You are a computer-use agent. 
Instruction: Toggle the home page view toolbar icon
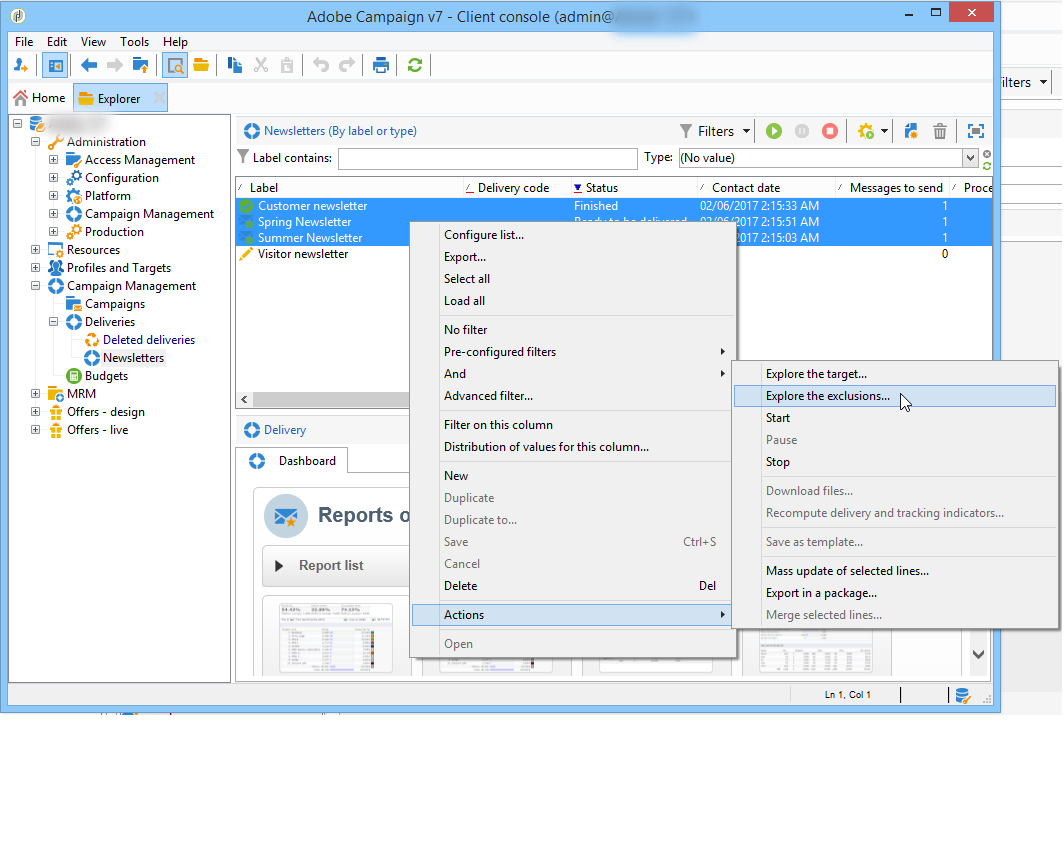click(55, 66)
